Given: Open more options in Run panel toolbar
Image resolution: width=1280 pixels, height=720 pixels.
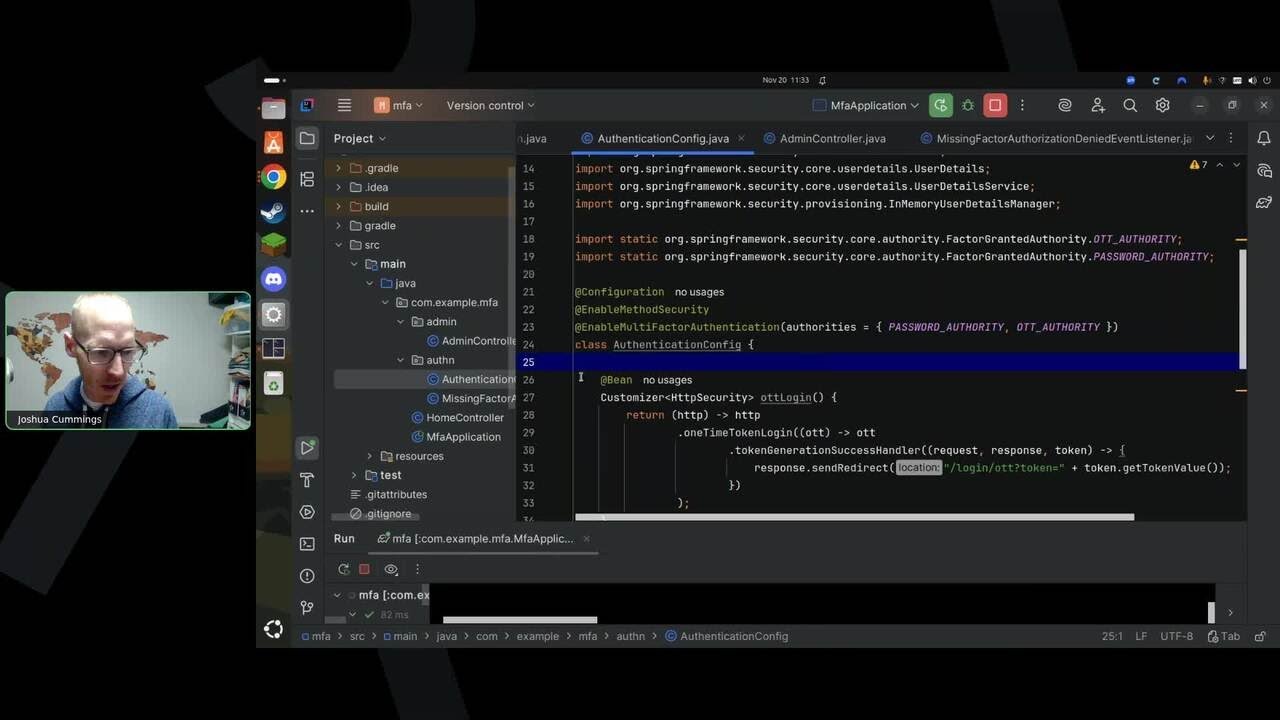Looking at the screenshot, I should [x=417, y=569].
